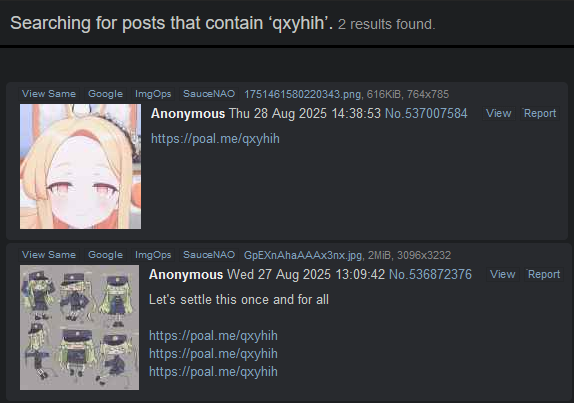Click View button for post 537007584

tap(499, 113)
